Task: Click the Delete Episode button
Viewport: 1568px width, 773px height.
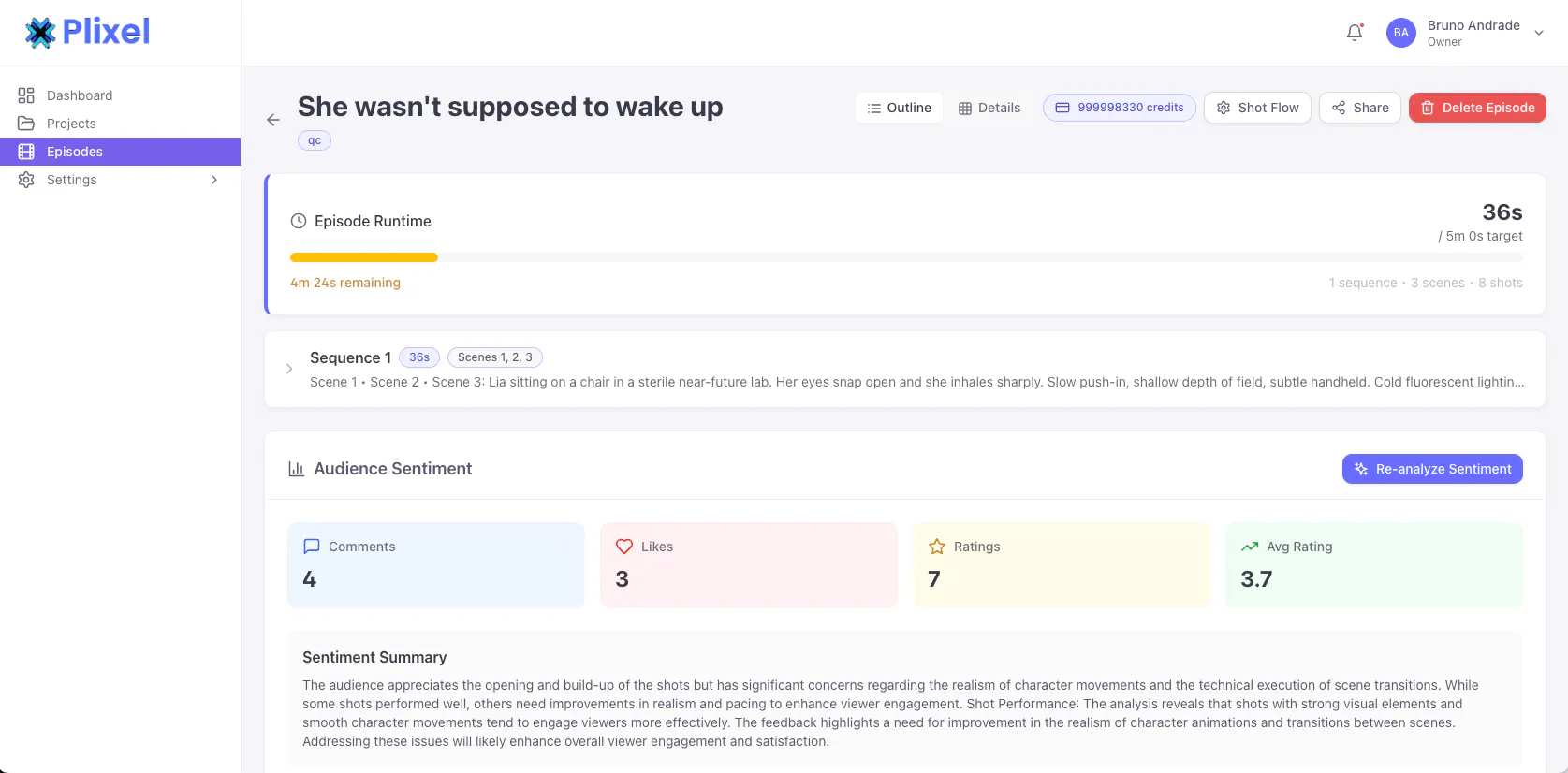Action: point(1477,108)
